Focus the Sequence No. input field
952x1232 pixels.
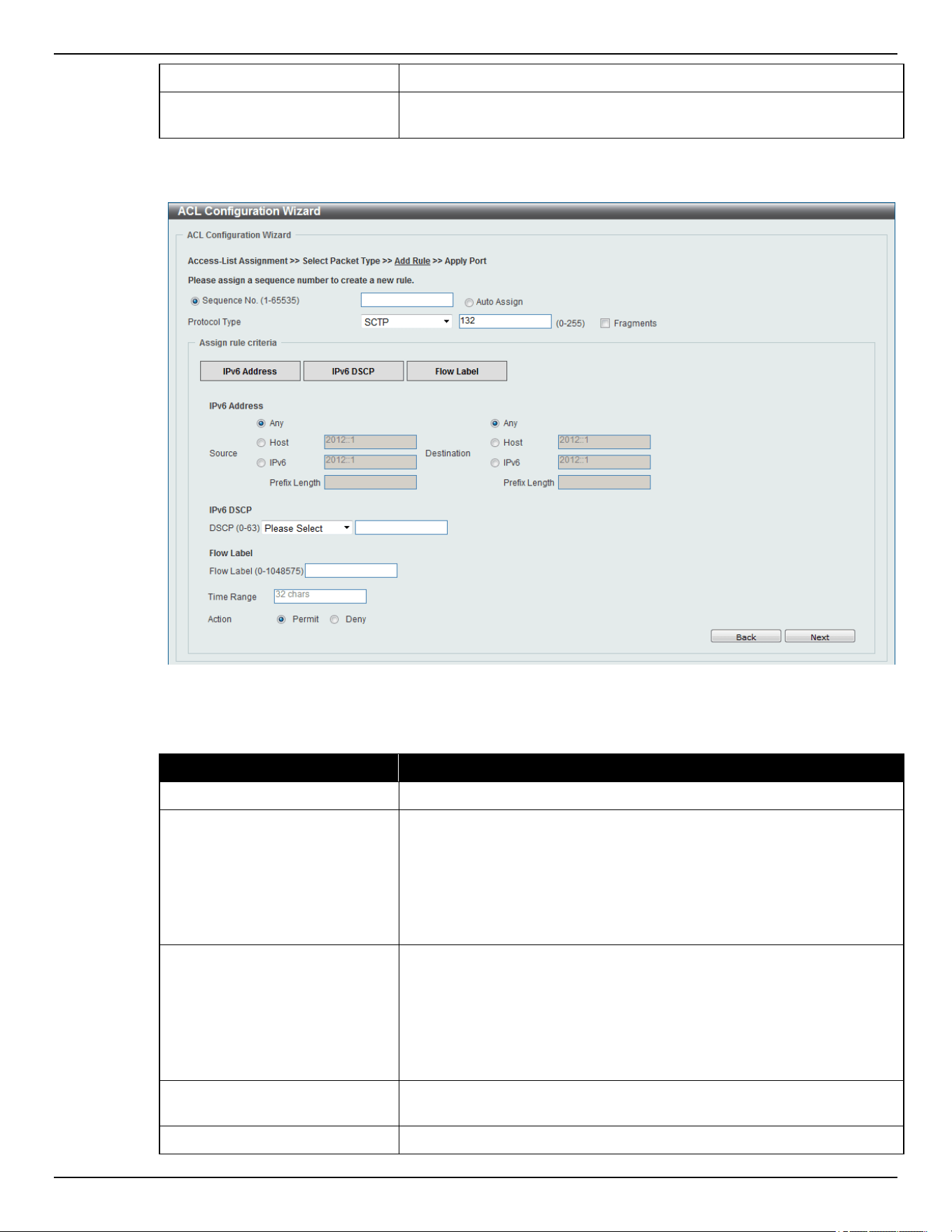coord(407,300)
